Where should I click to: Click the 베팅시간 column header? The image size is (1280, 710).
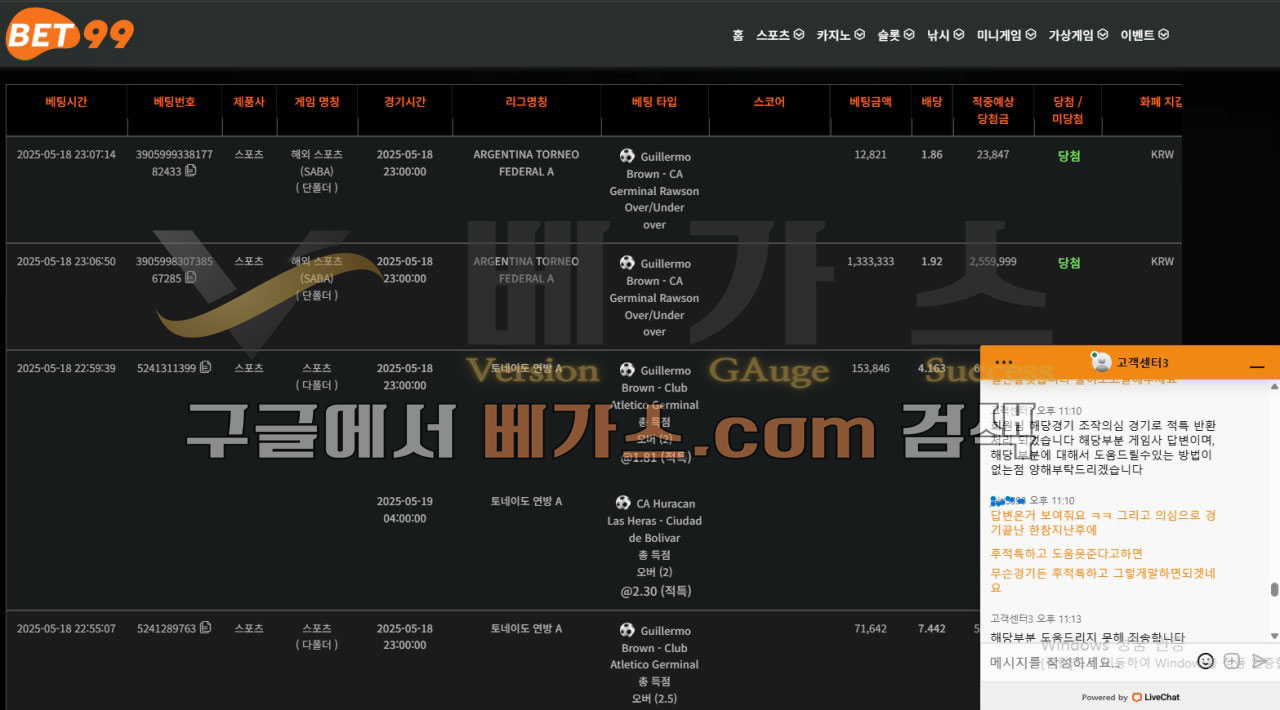[66, 102]
